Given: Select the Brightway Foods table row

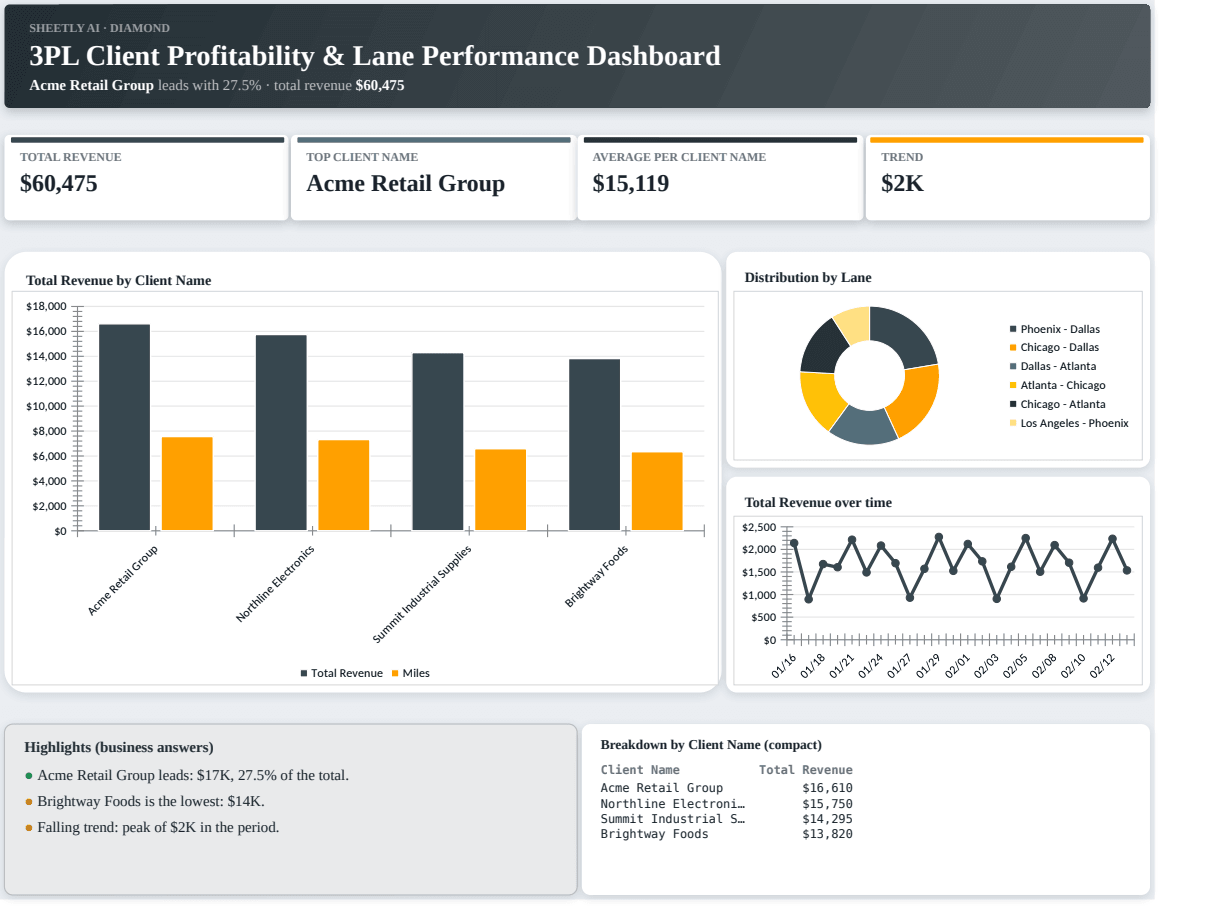Looking at the screenshot, I should tap(727, 834).
